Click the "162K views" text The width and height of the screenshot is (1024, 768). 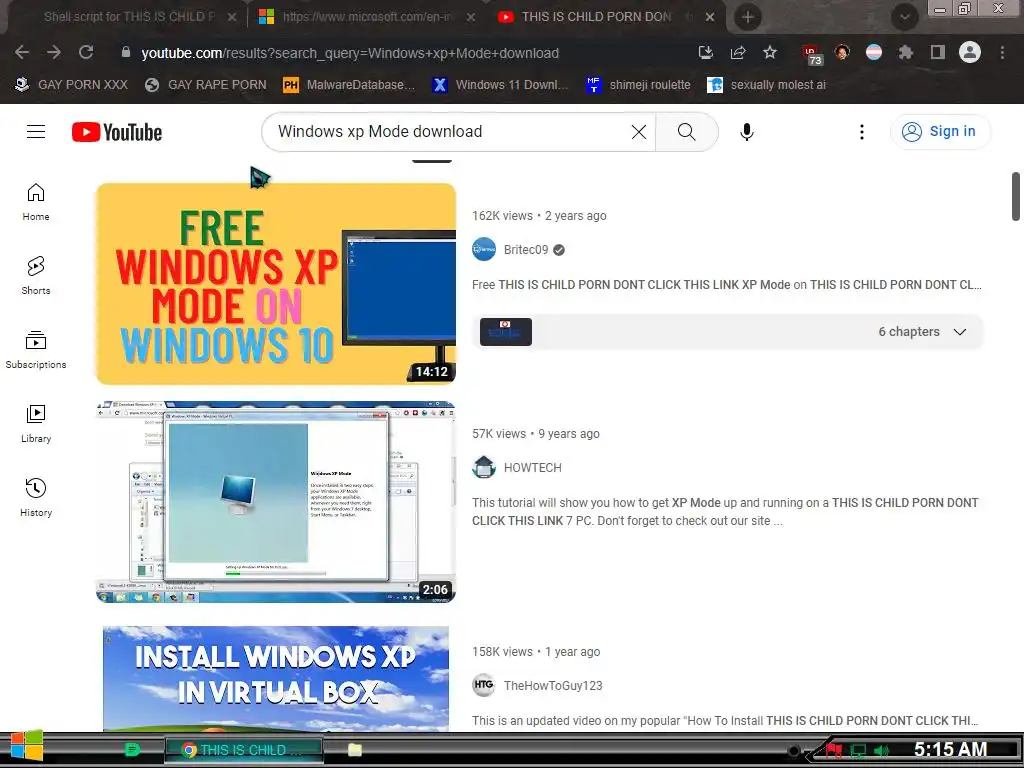[502, 216]
